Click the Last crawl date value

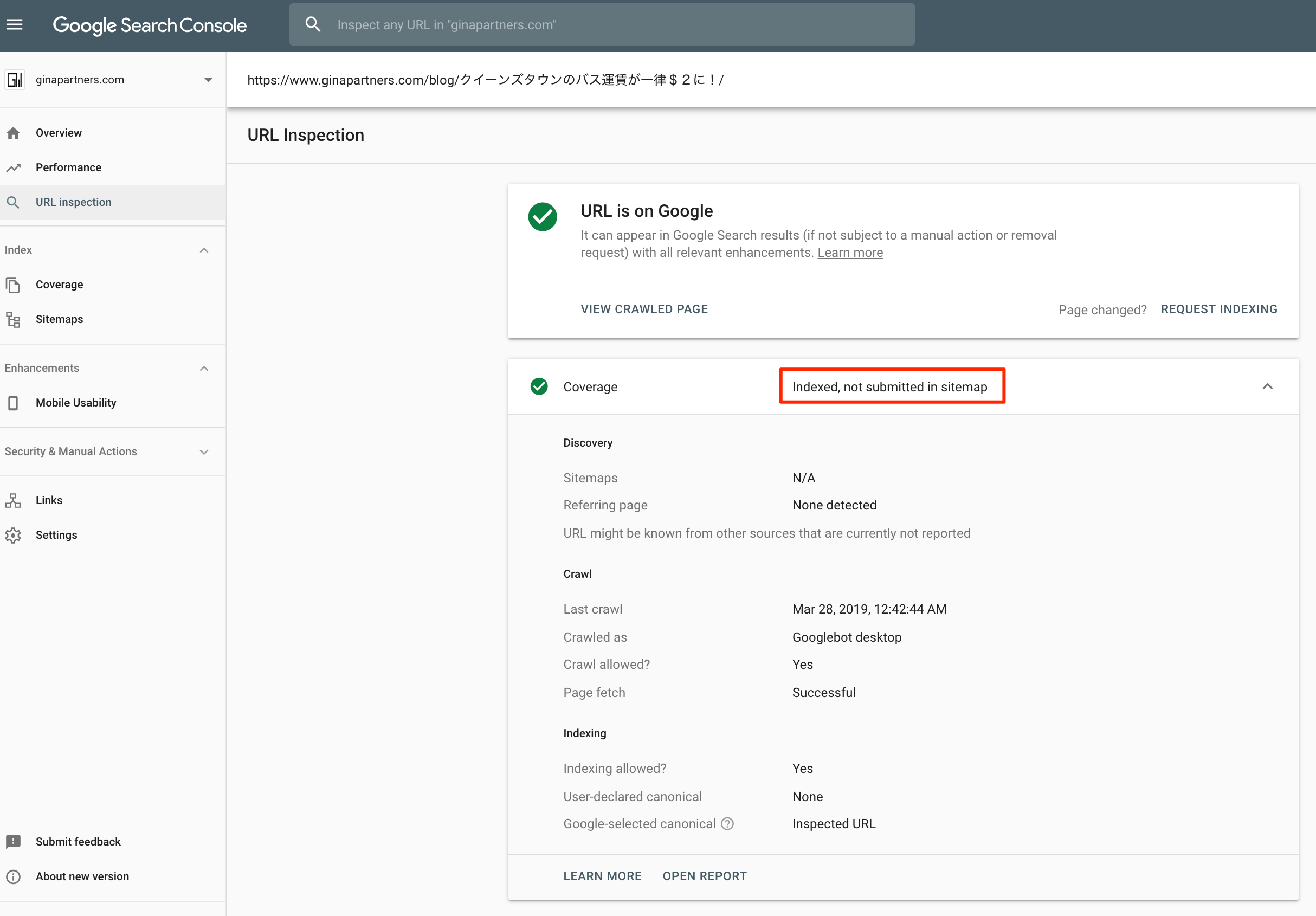point(869,609)
